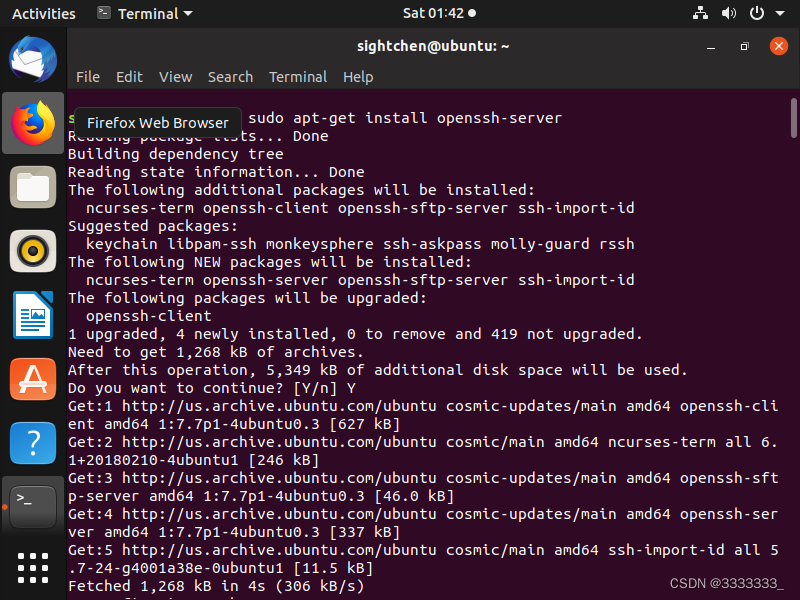Click the 'Building dependency tree' line
This screenshot has width=800, height=600.
[x=176, y=154]
